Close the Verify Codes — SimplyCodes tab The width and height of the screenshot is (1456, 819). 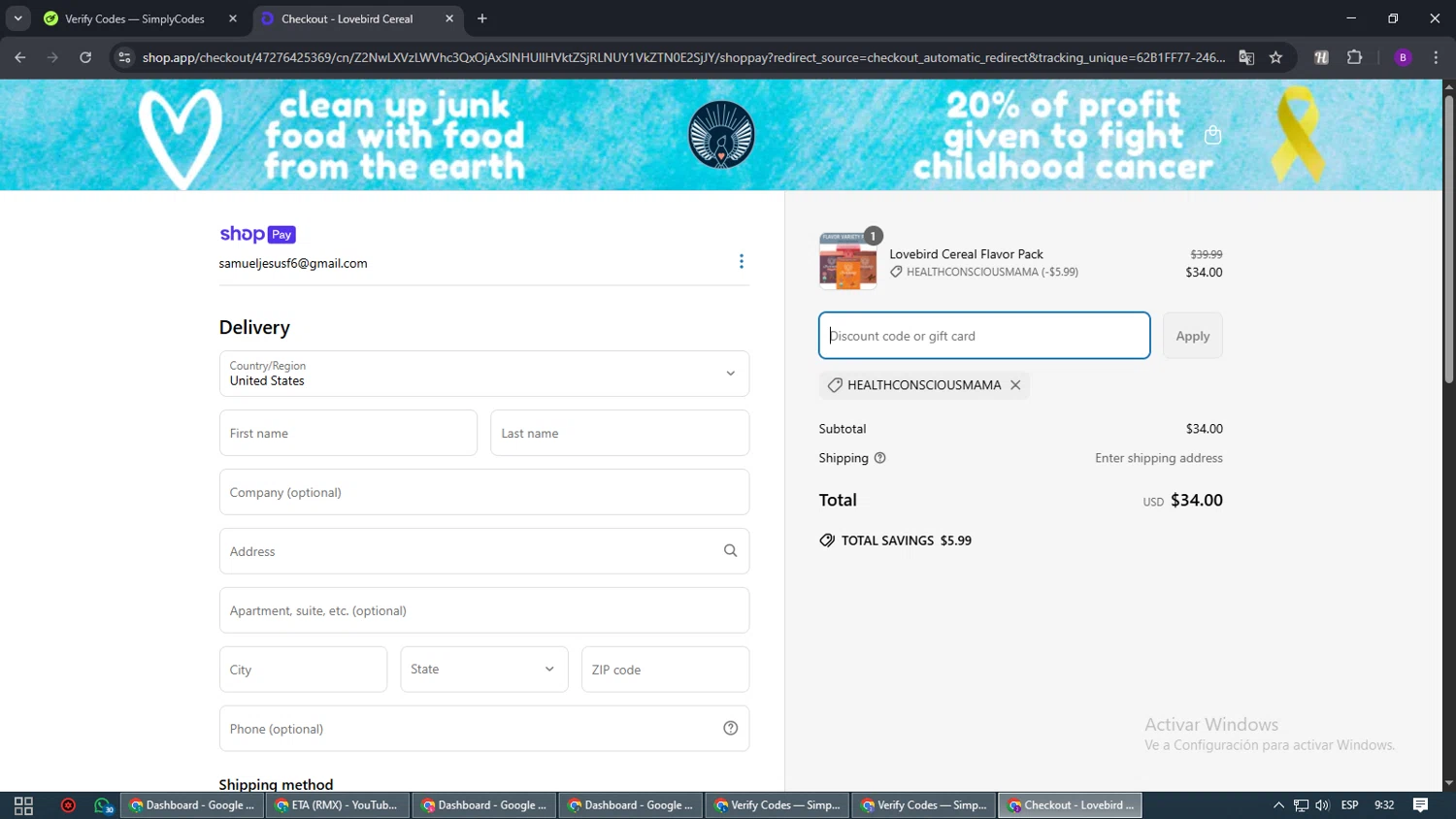click(233, 18)
